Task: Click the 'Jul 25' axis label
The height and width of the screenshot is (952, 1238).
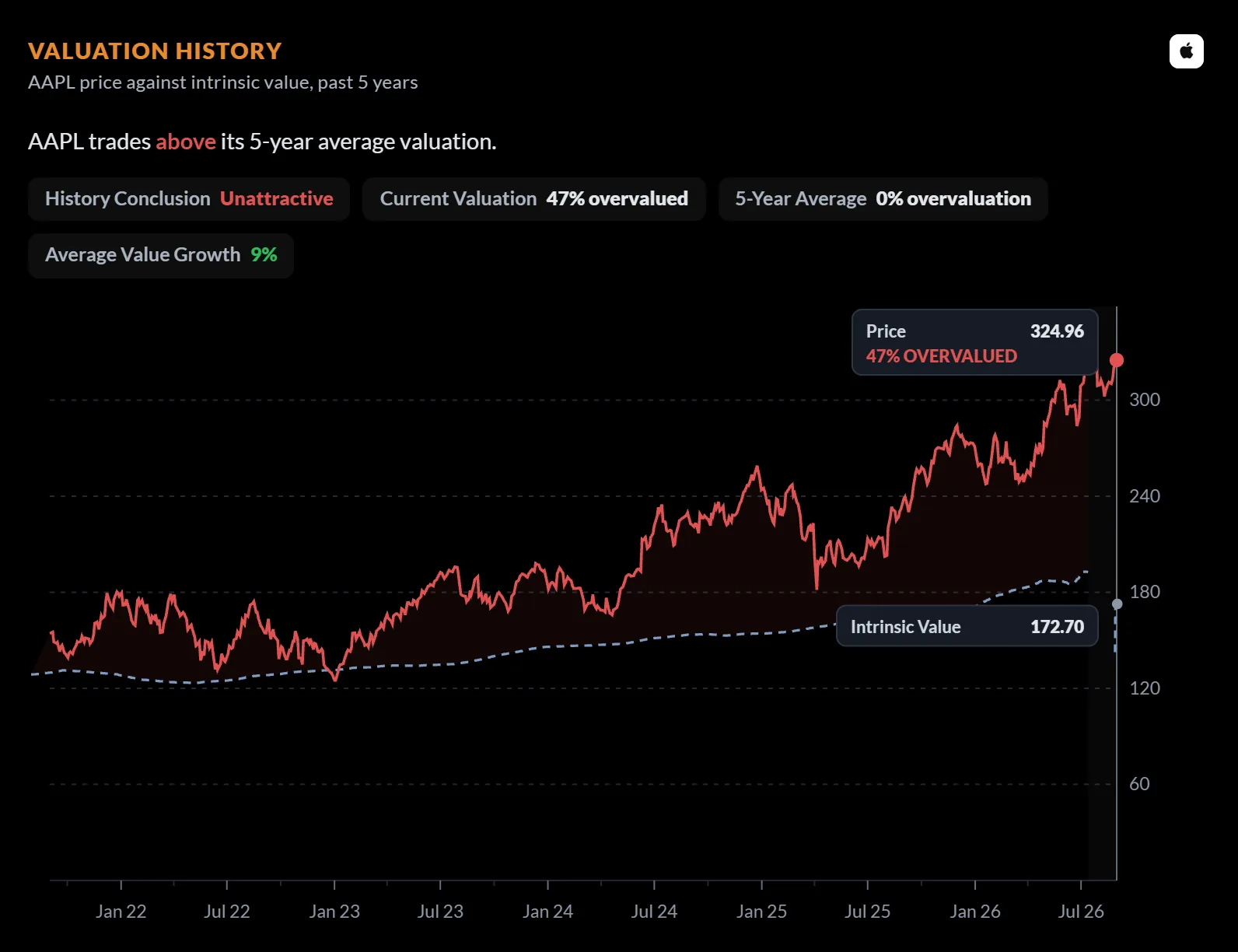Action: (868, 912)
